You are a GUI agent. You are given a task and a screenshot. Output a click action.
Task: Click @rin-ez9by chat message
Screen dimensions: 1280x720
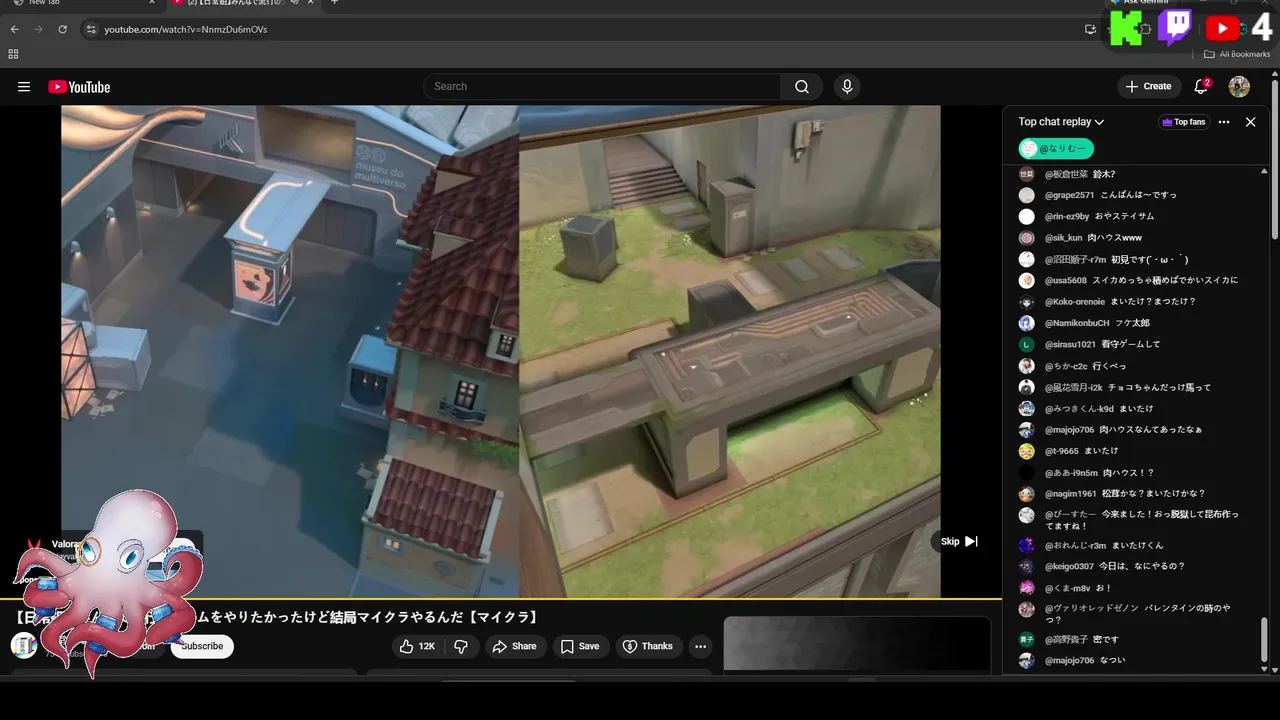coord(1099,216)
